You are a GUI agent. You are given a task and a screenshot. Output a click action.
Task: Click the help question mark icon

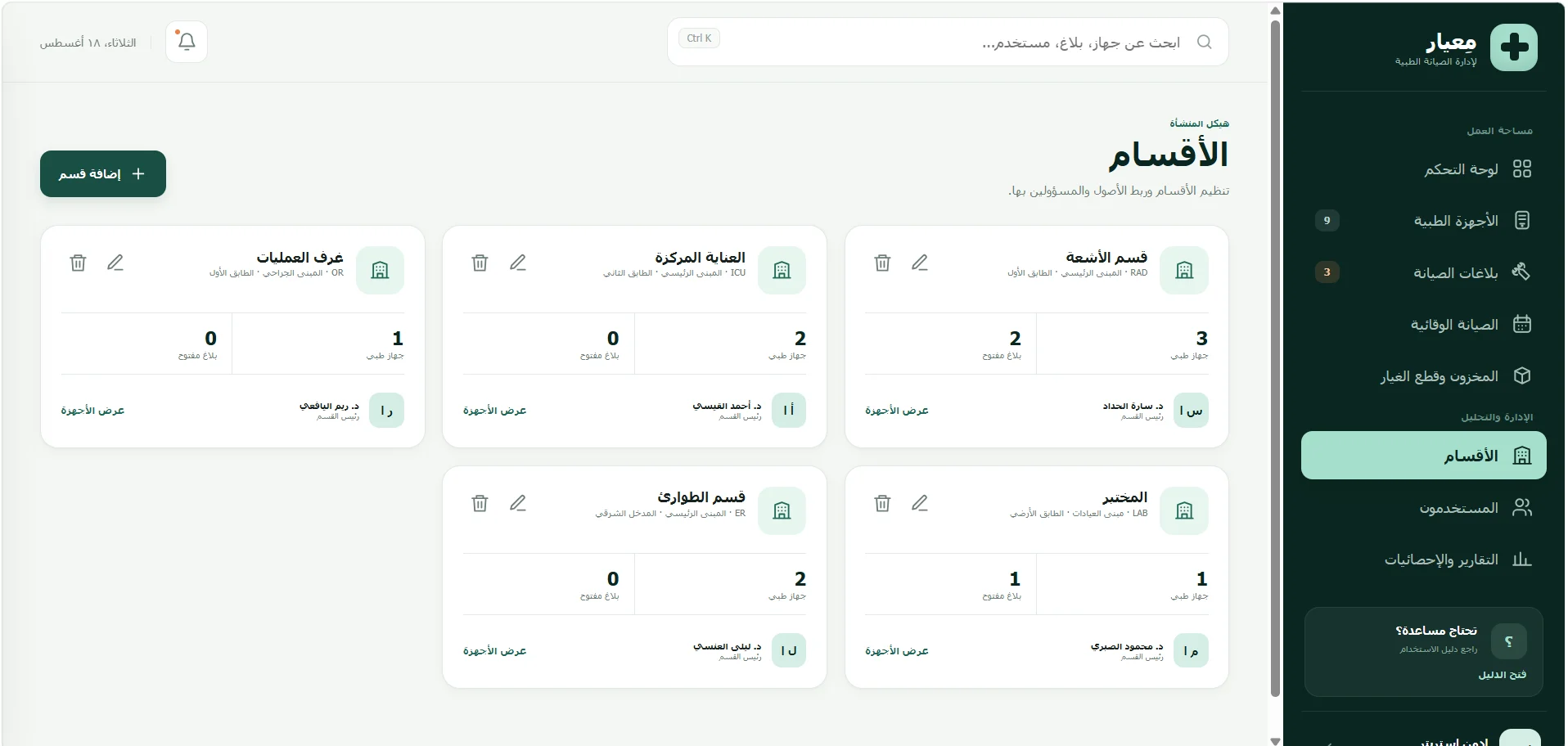(1508, 641)
